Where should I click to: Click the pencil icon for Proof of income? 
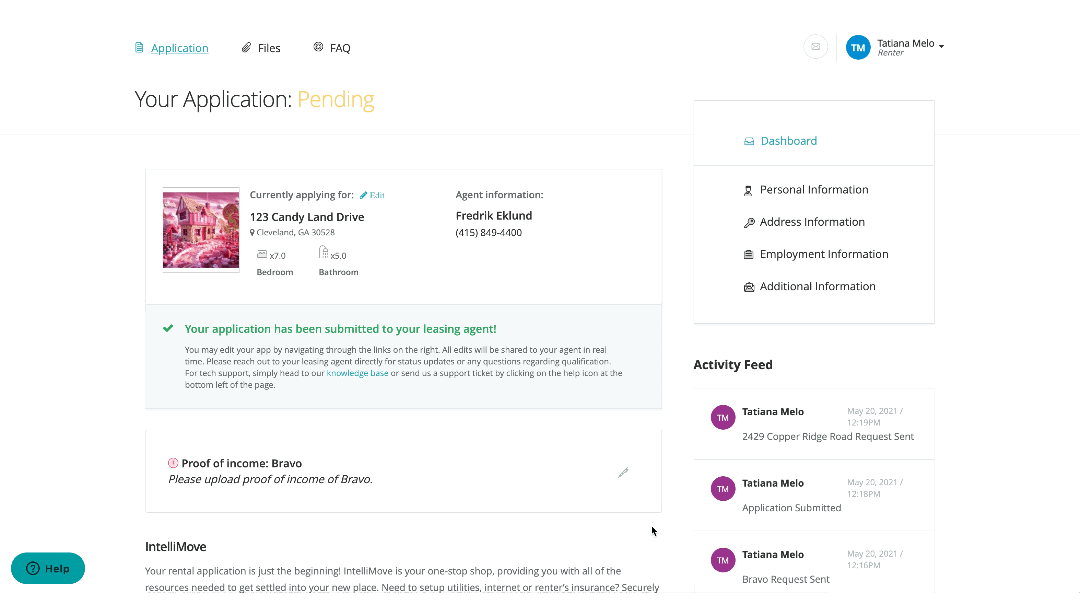[623, 472]
